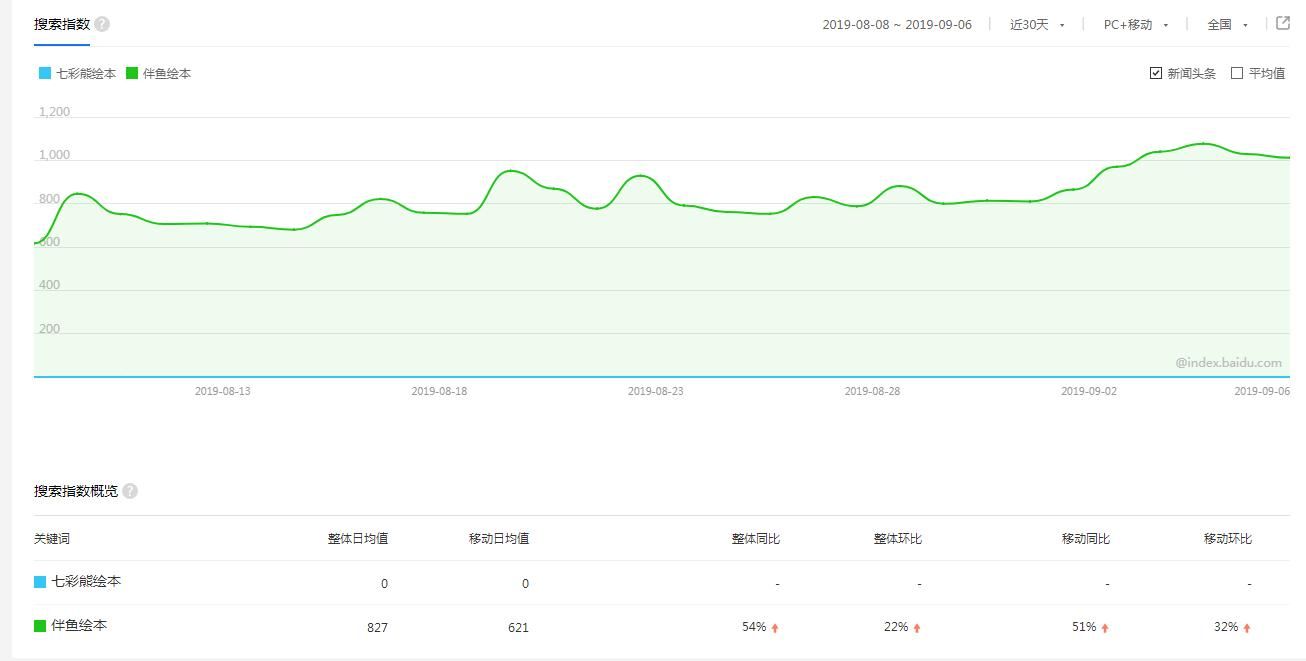Click the value 827 in 伴鱼绘本 row
Viewport: 1306px width, 661px height.
coord(377,628)
